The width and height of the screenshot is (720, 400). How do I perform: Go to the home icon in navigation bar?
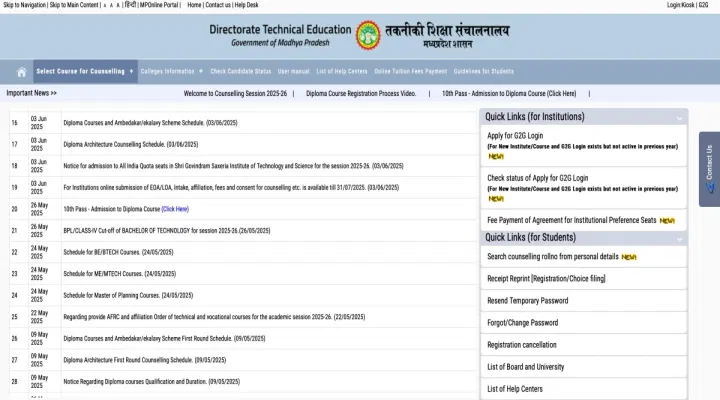[x=21, y=72]
